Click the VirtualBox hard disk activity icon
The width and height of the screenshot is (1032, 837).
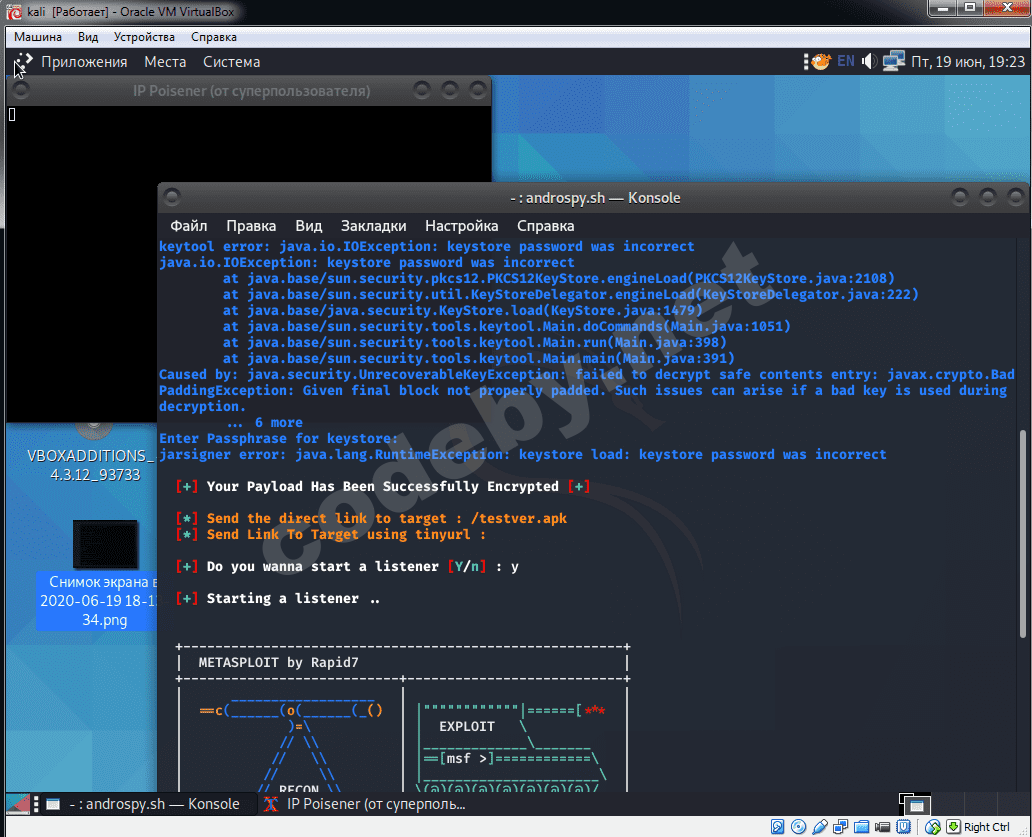778,827
